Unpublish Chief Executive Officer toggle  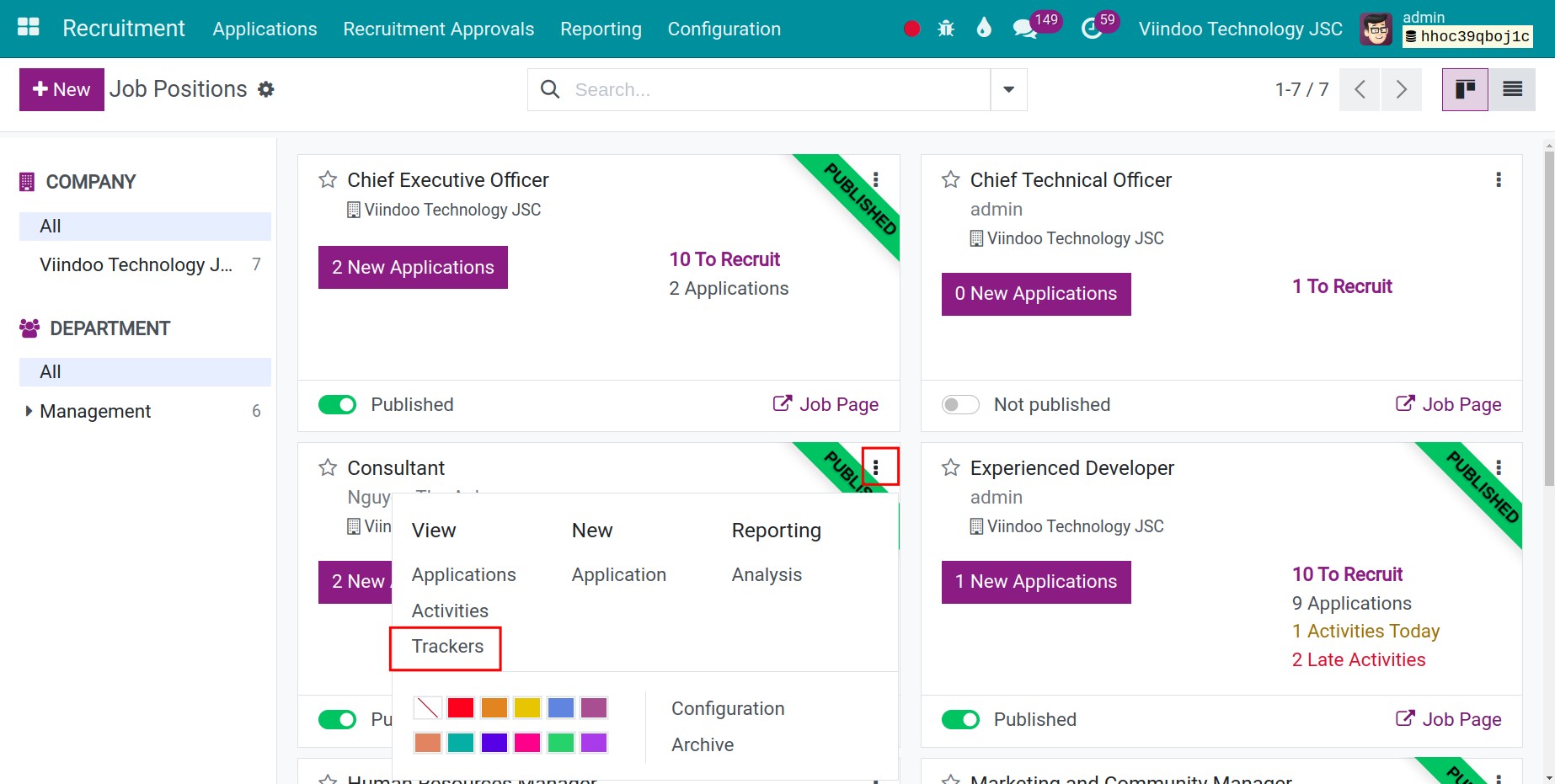337,405
